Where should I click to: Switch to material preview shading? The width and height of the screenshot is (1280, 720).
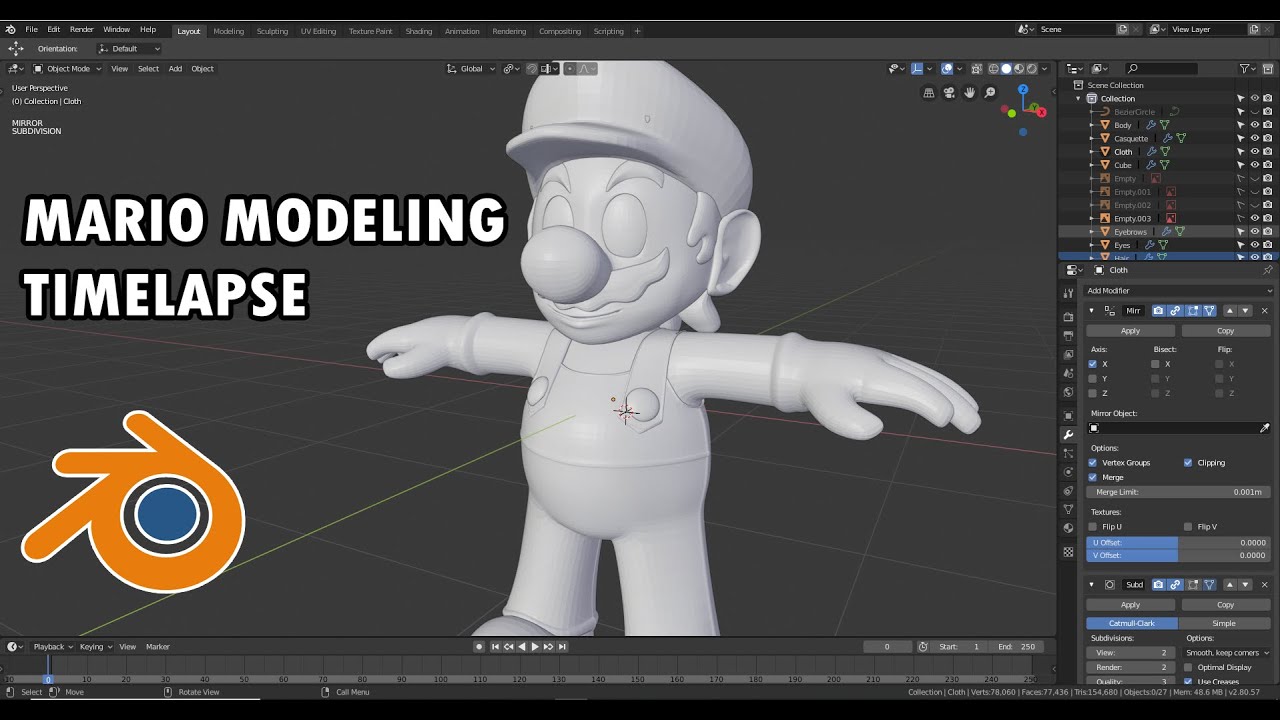(x=1019, y=69)
